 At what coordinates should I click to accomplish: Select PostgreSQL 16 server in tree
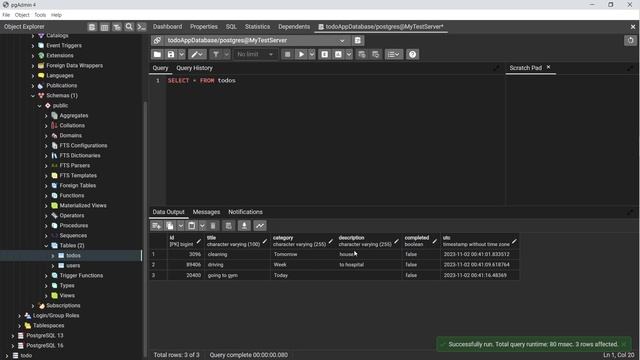[44, 346]
